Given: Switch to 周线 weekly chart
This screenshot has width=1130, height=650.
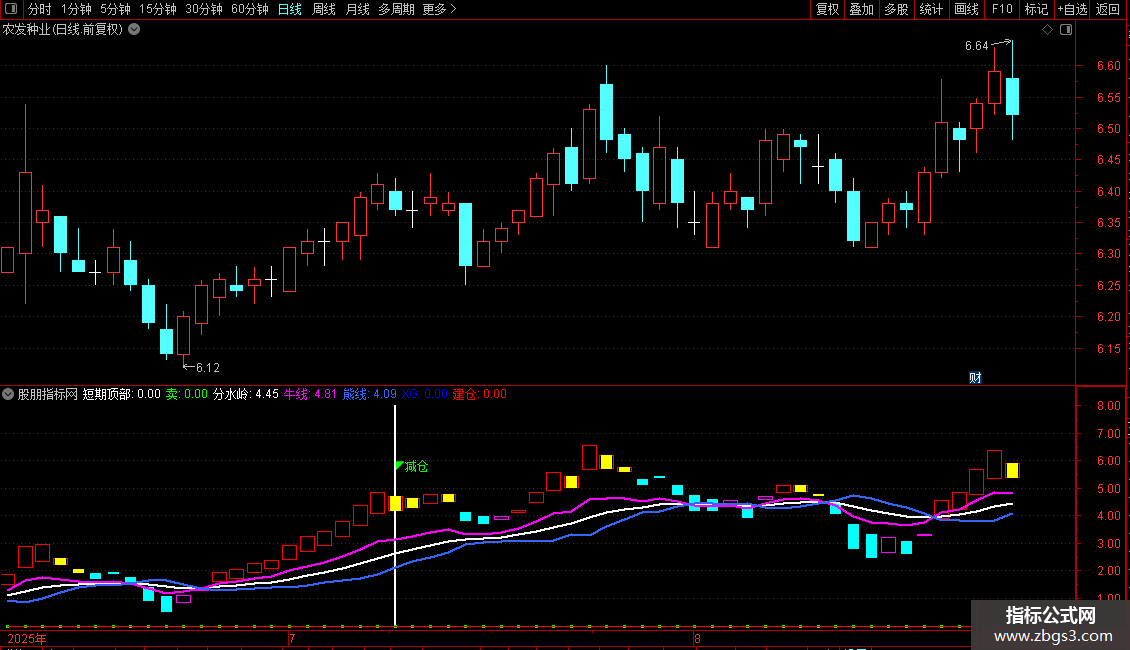Looking at the screenshot, I should pos(324,9).
